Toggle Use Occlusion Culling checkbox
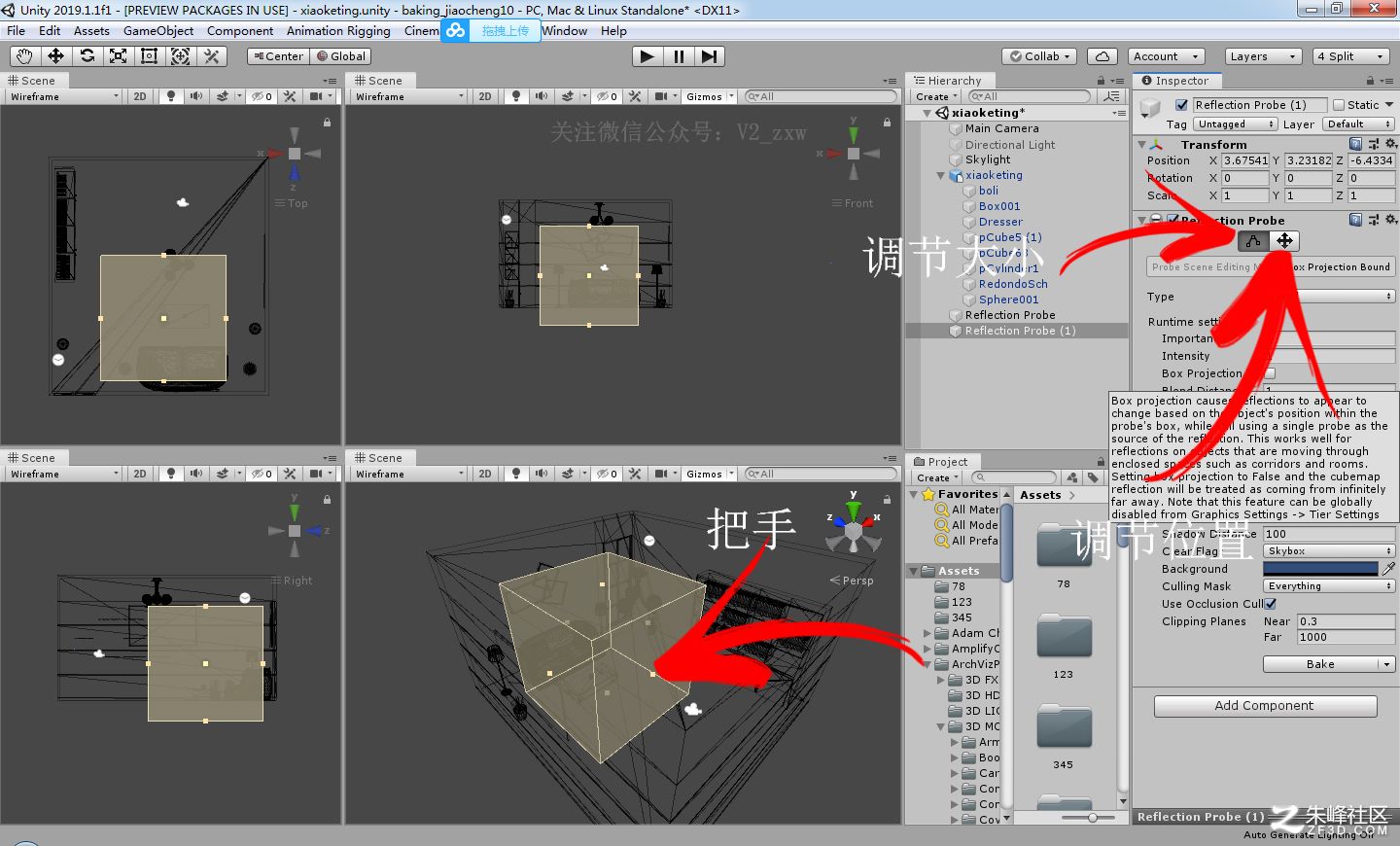 (1270, 604)
